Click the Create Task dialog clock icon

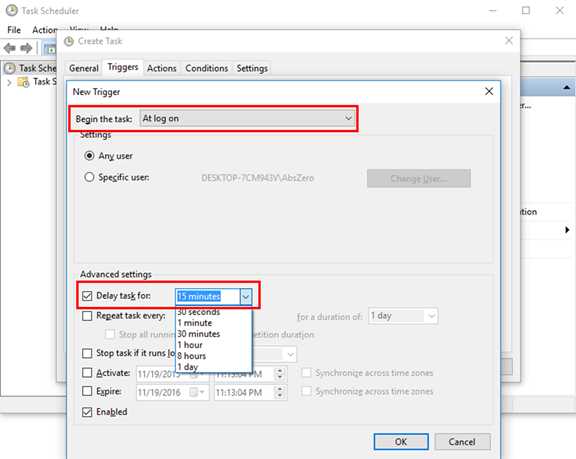[69, 41]
